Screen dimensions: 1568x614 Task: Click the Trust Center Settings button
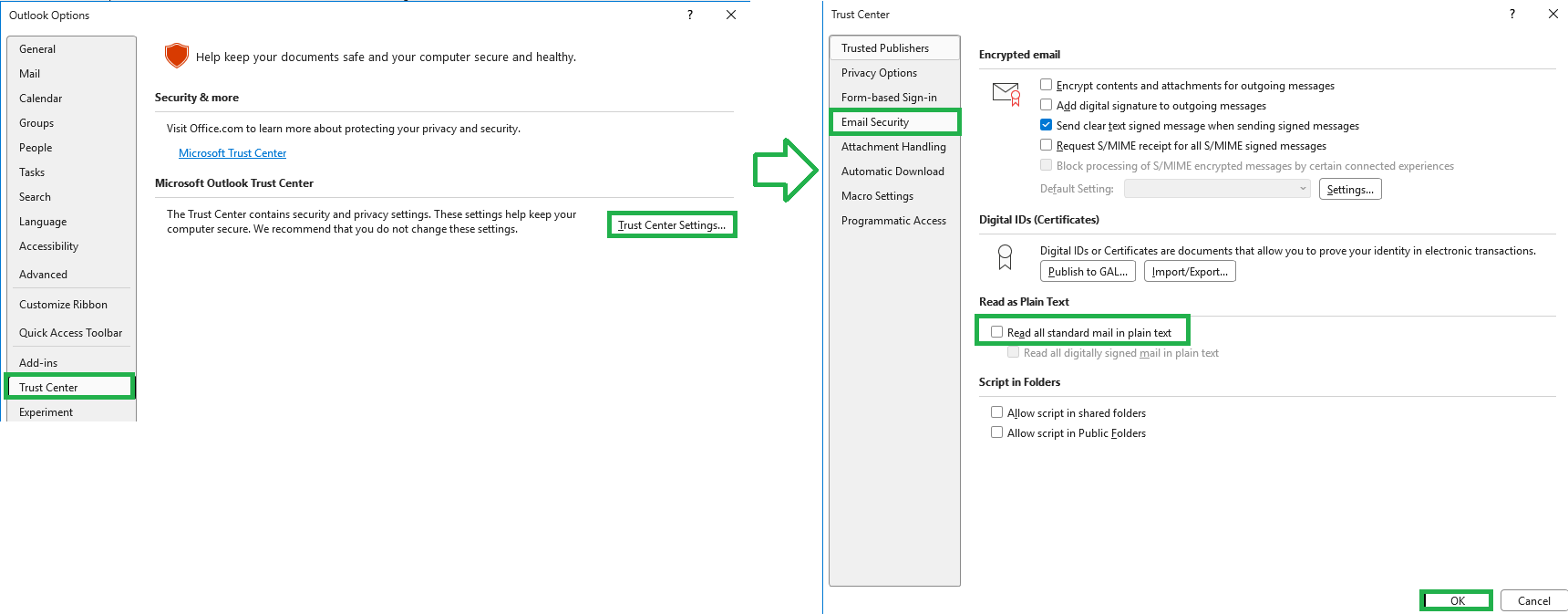tap(672, 225)
